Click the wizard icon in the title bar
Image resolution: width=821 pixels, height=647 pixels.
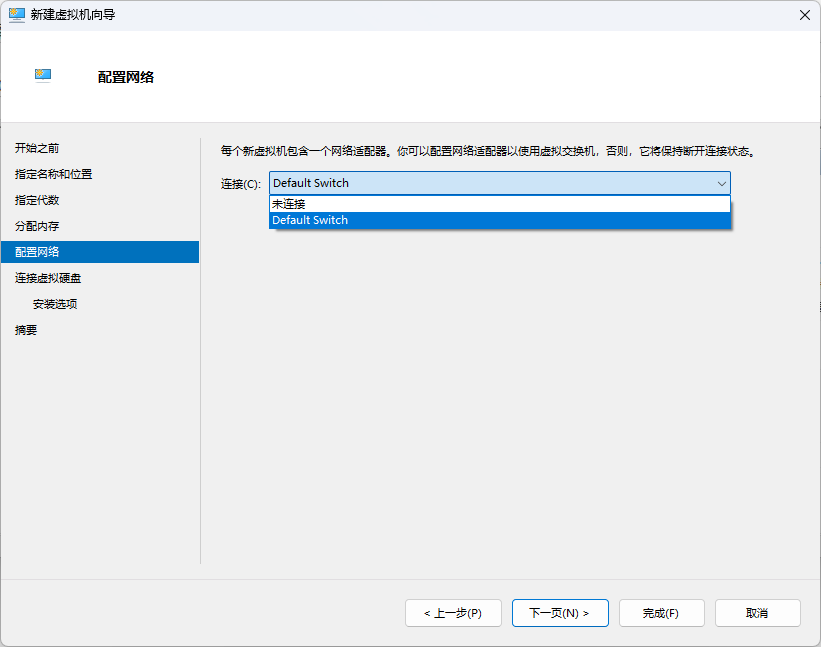click(16, 15)
